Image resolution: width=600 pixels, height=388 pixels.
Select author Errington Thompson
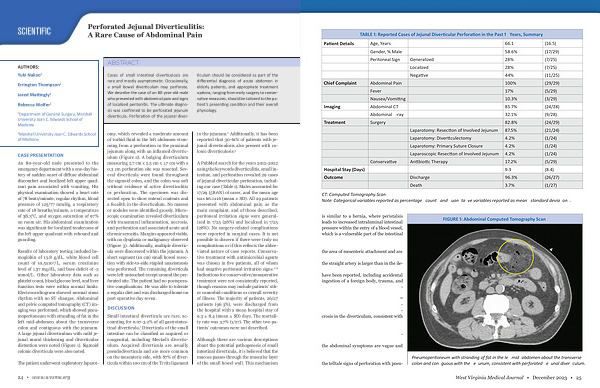(39, 85)
